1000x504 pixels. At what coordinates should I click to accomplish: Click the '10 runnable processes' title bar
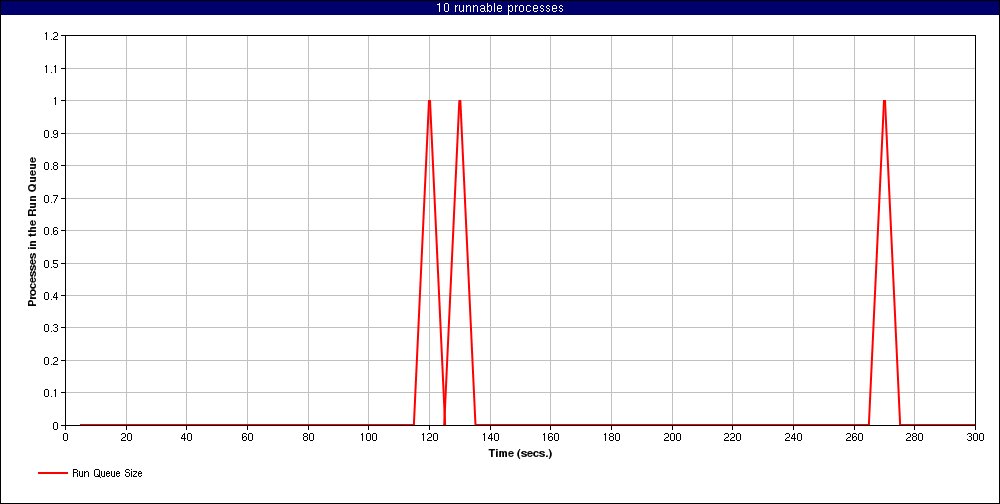click(x=500, y=8)
